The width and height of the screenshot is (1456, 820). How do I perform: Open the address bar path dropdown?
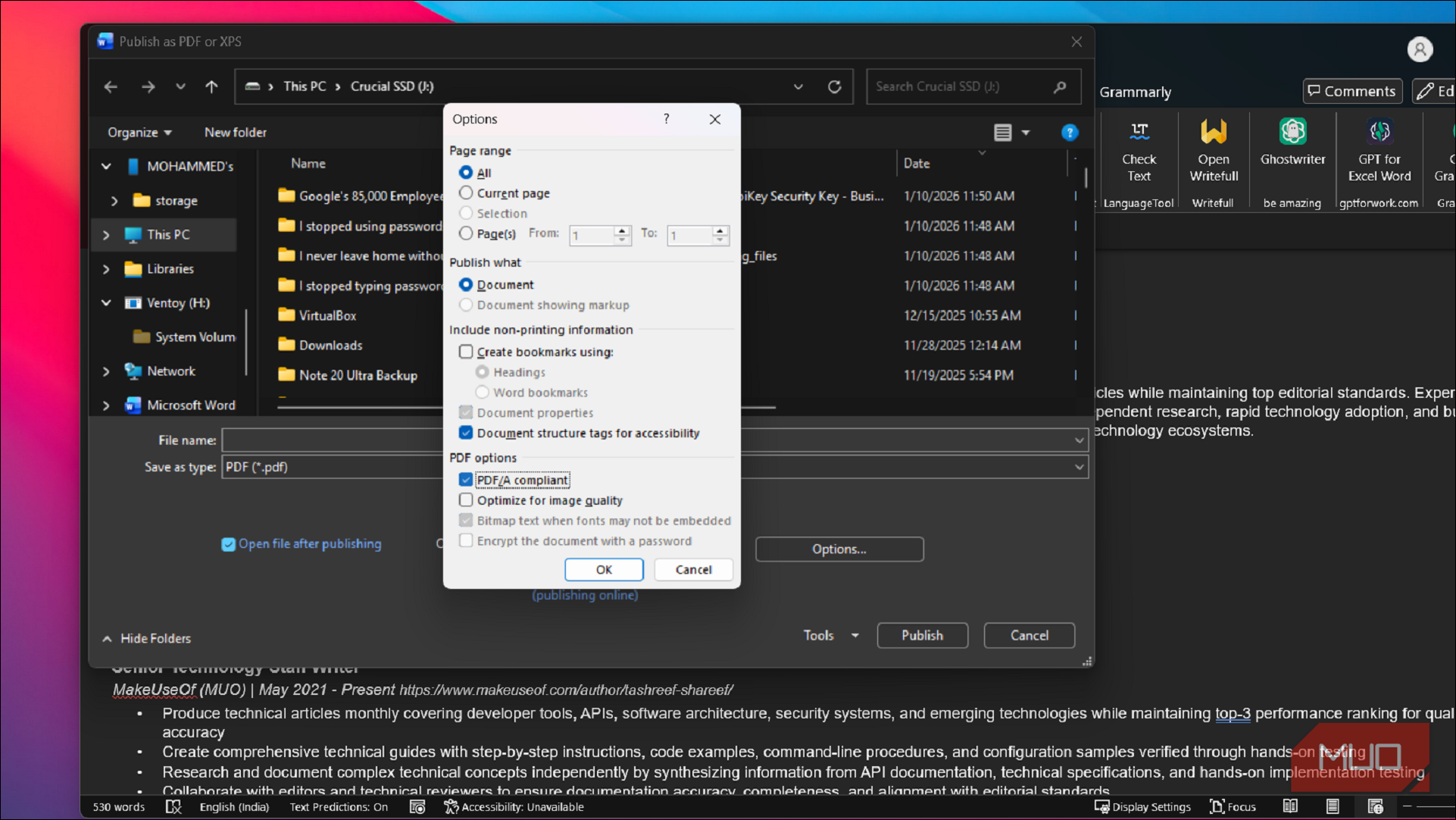coord(798,86)
